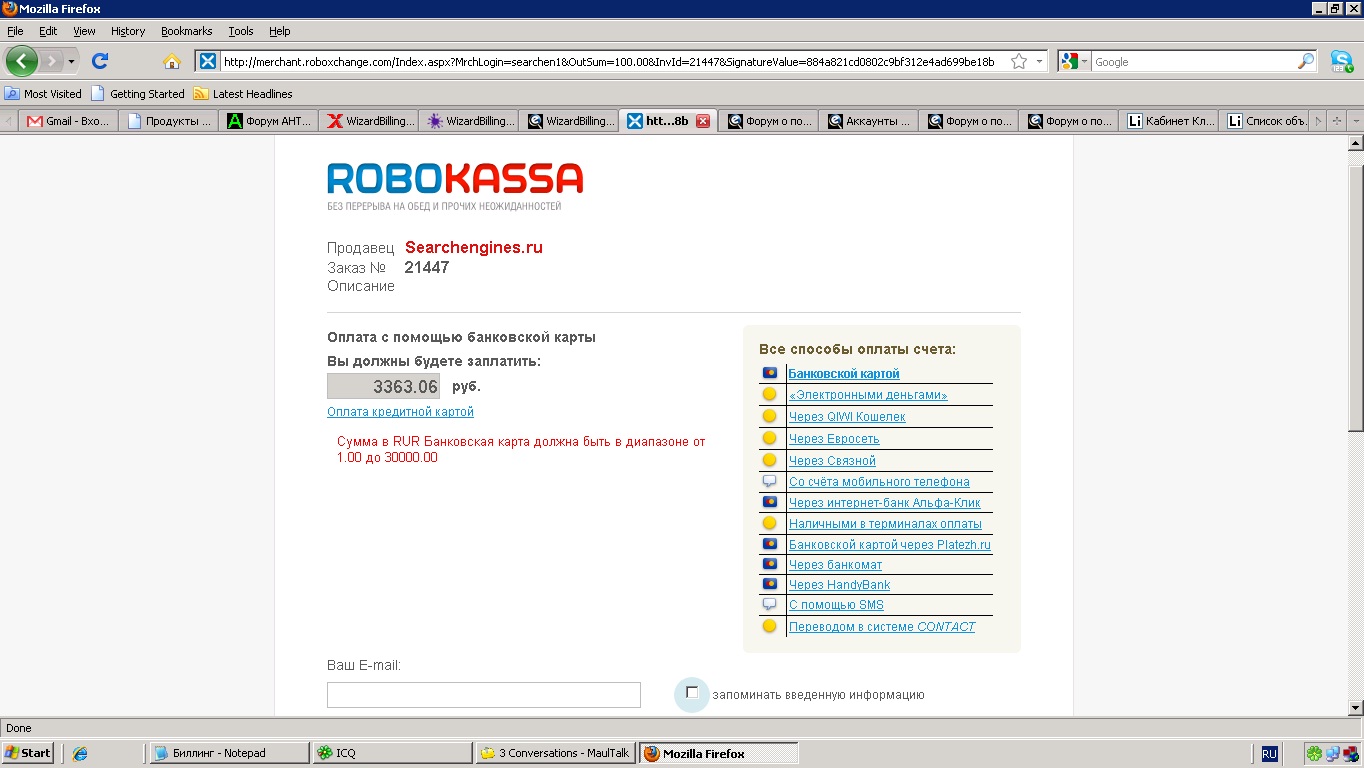Launch Internet Explorer from quick launch

tap(80, 753)
